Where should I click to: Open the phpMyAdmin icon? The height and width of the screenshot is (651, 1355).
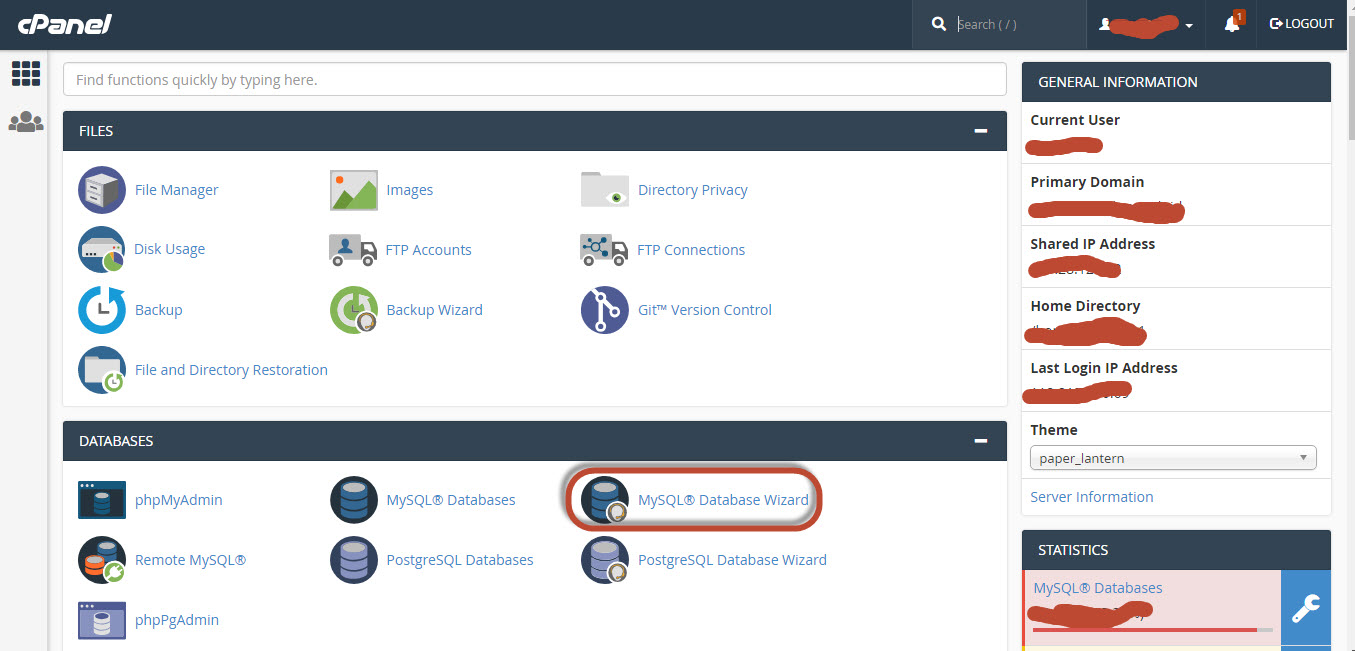[102, 500]
